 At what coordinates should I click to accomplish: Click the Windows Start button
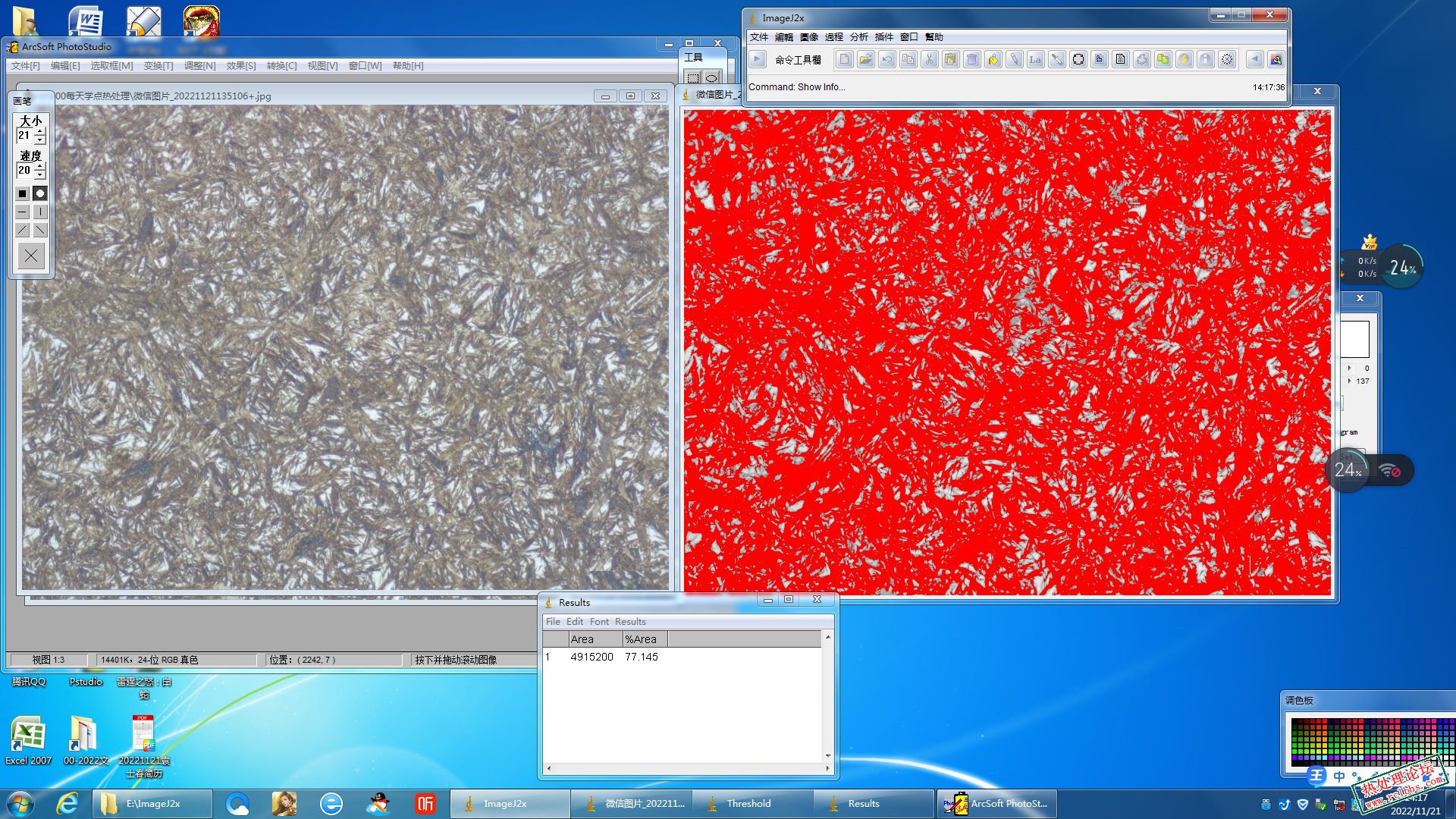(20, 804)
